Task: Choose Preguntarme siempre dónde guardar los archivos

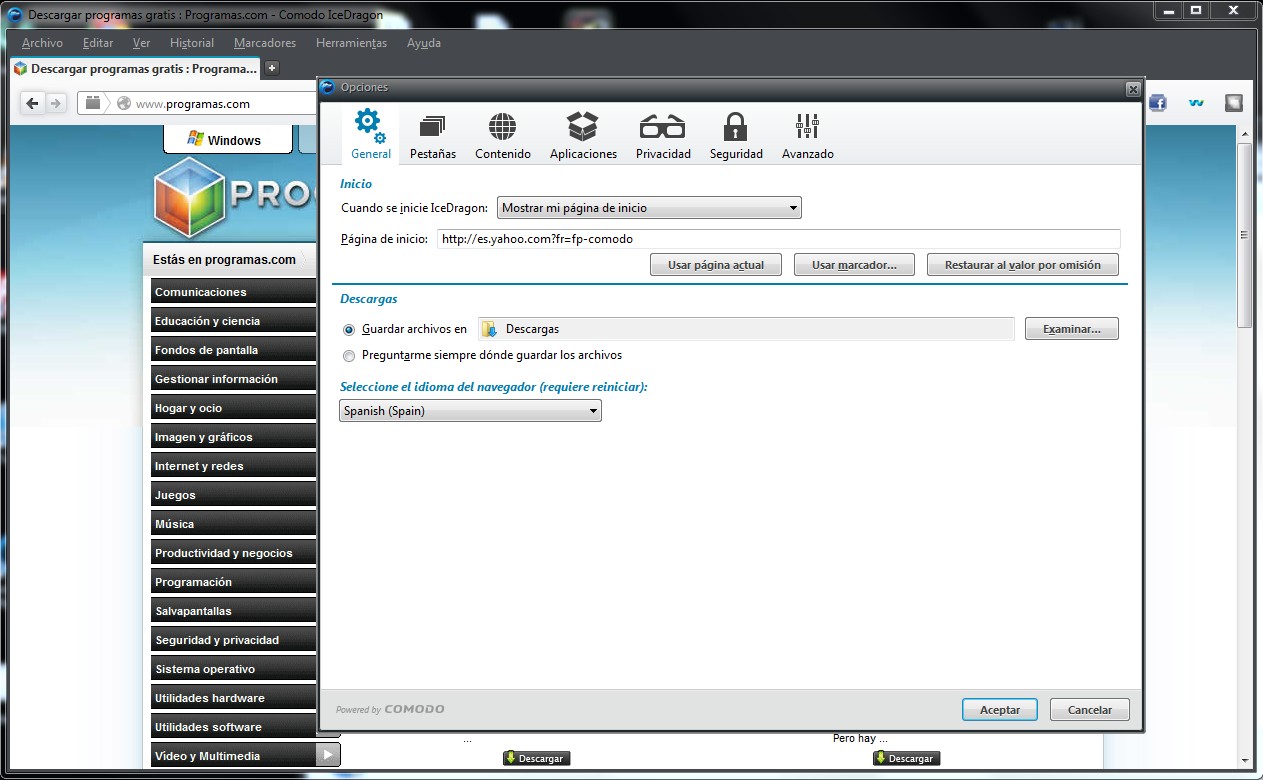Action: click(349, 355)
